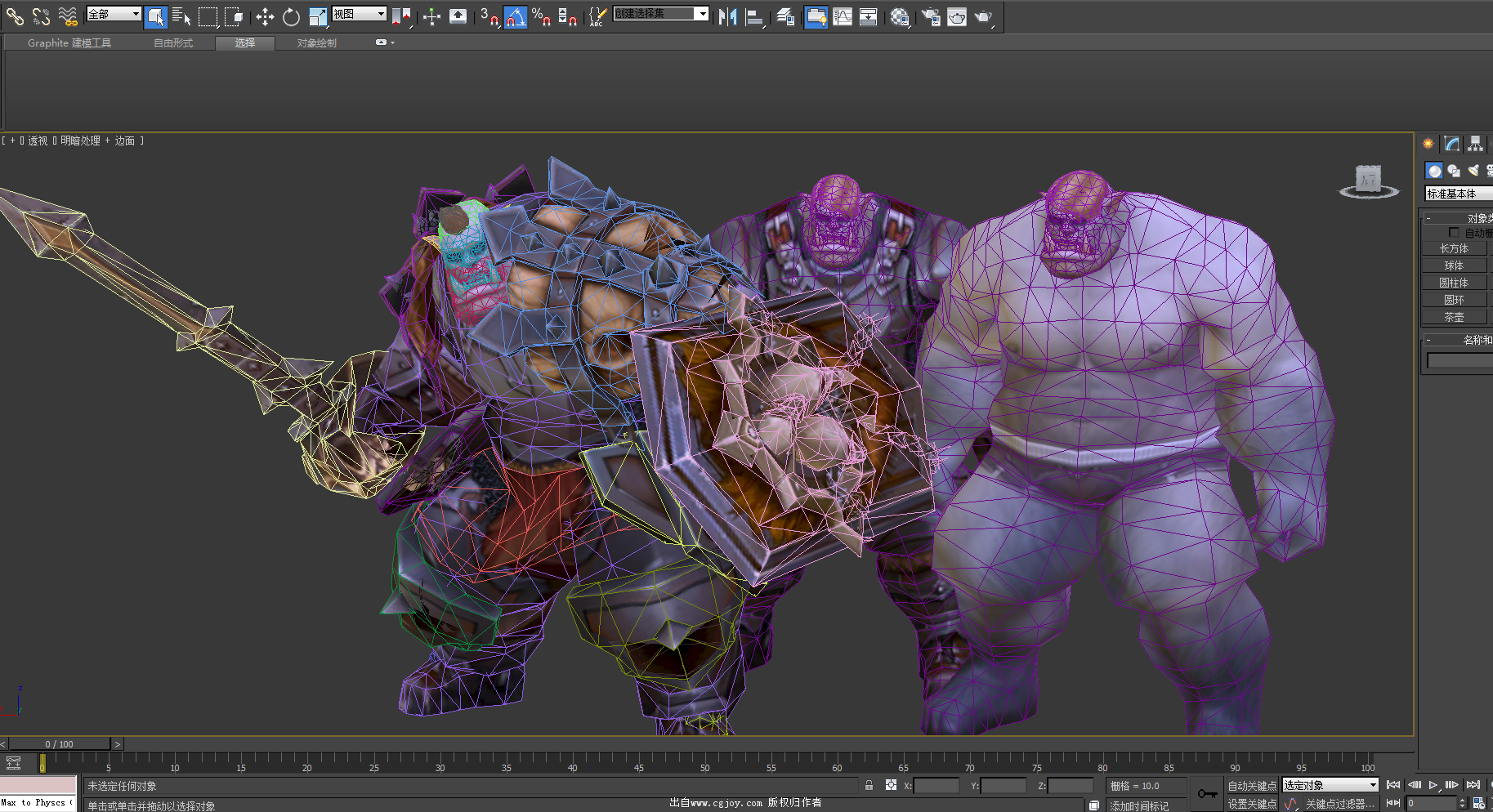Select the Link tool icon
1493x812 pixels.
(x=15, y=16)
